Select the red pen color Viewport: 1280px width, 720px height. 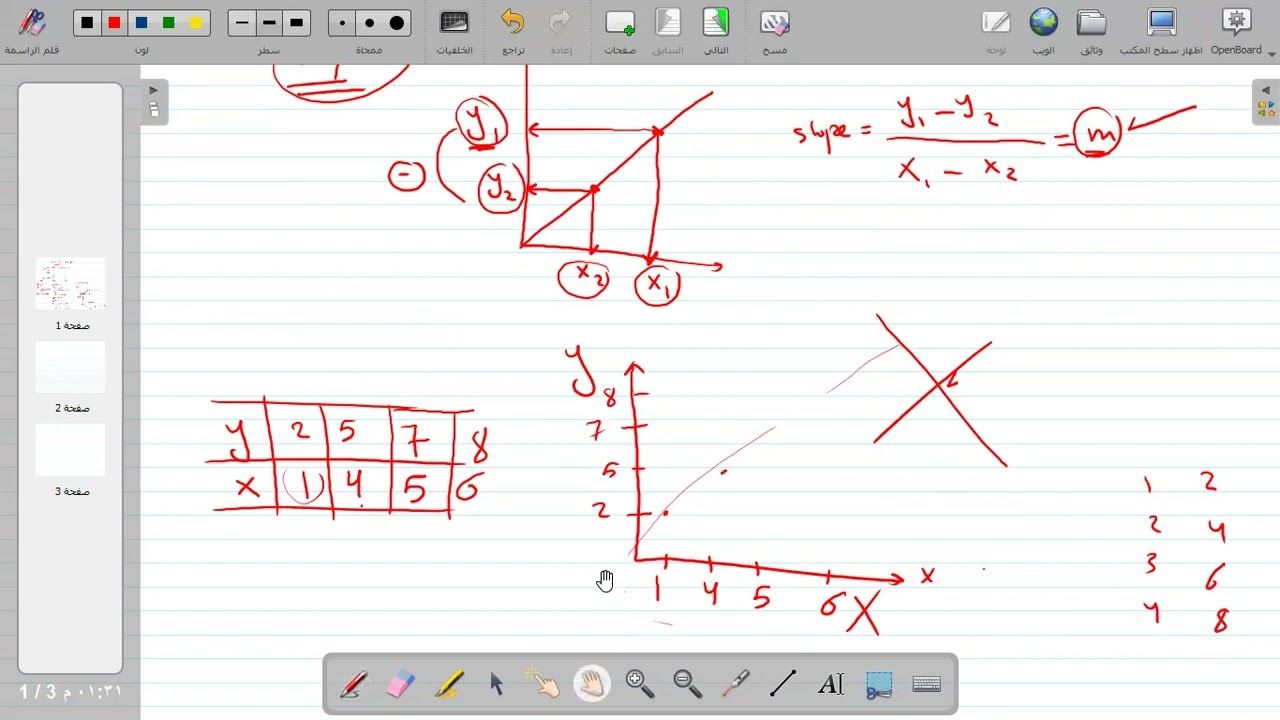115,23
